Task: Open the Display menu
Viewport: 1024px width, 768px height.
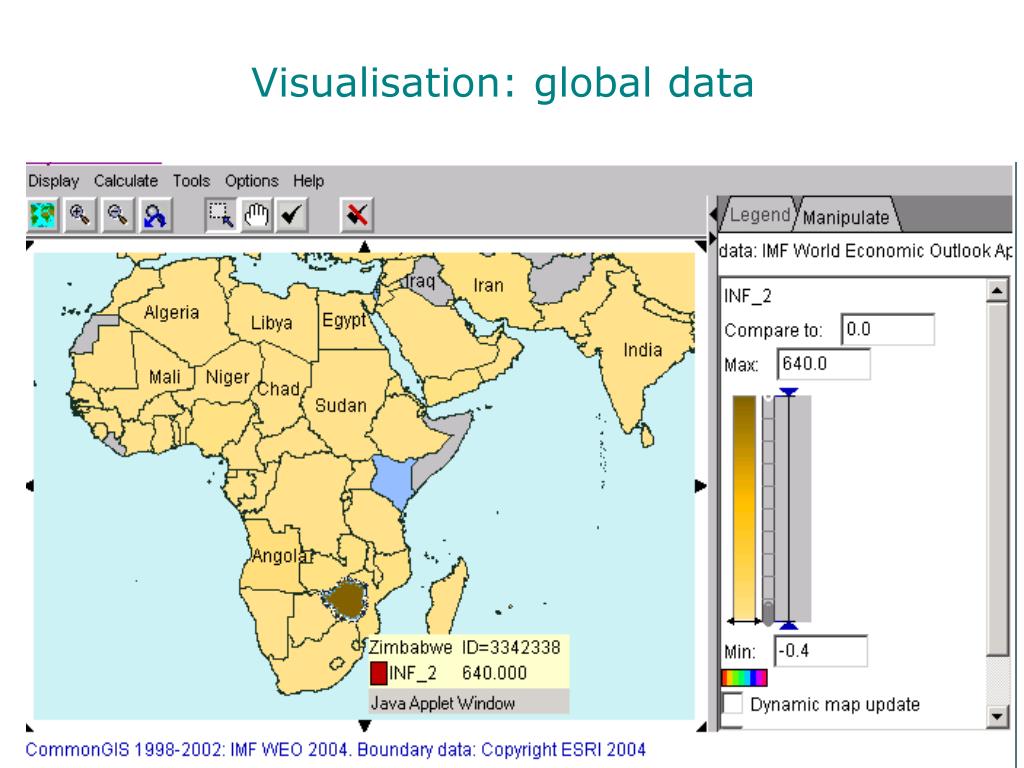Action: (54, 181)
